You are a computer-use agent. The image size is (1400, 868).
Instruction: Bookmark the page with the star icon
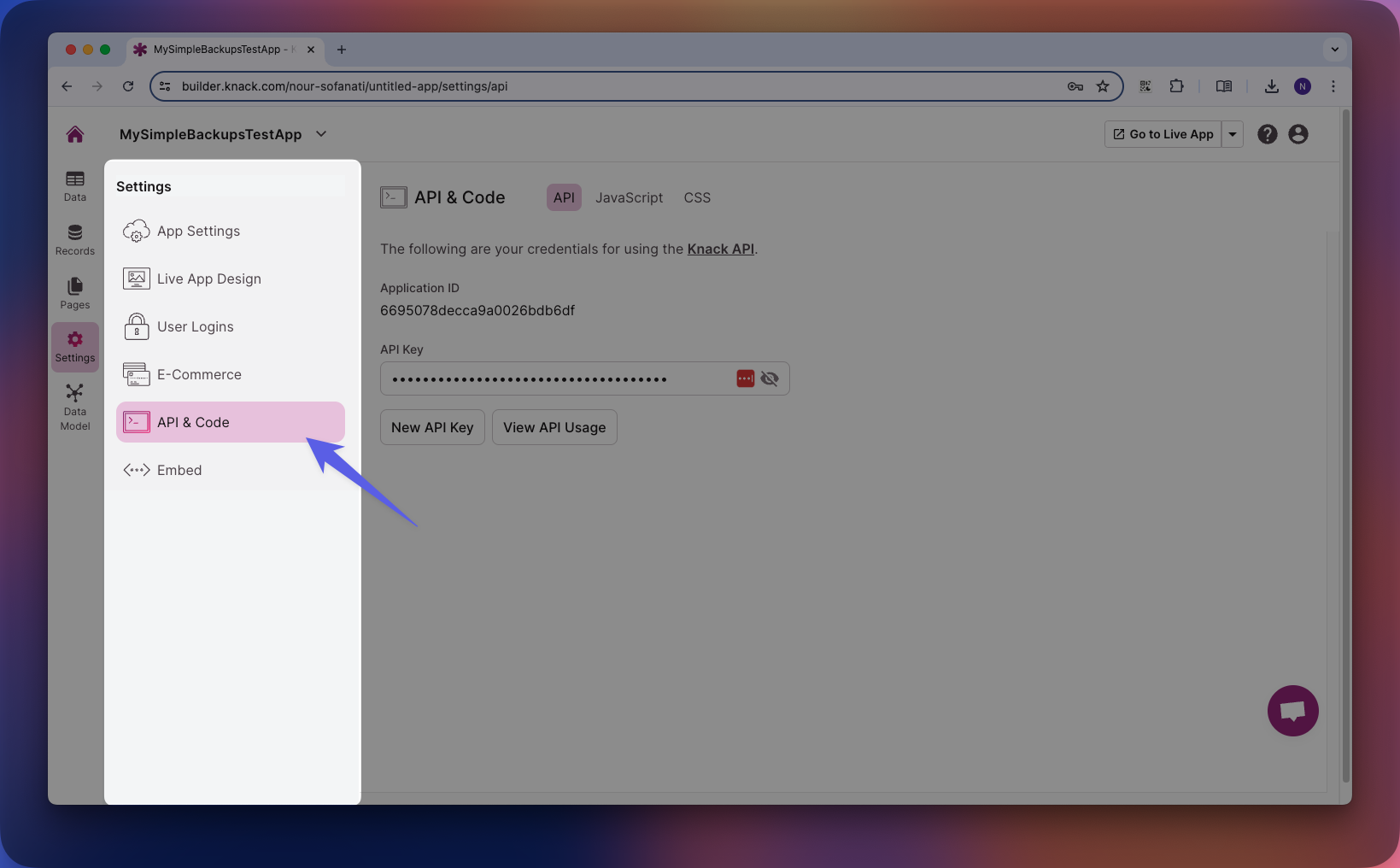pos(1103,86)
